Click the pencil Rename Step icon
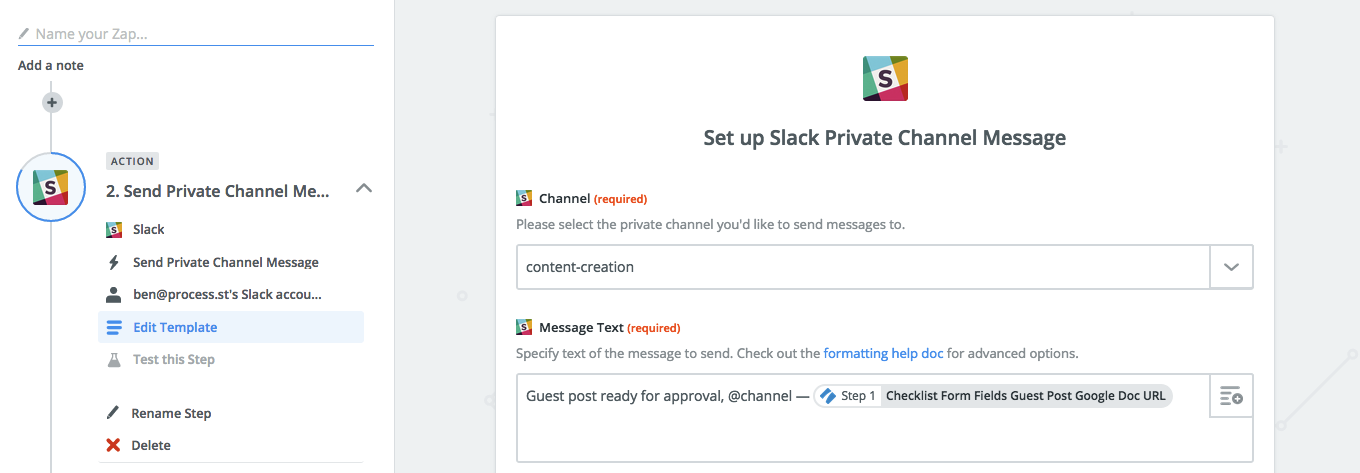 coord(113,413)
